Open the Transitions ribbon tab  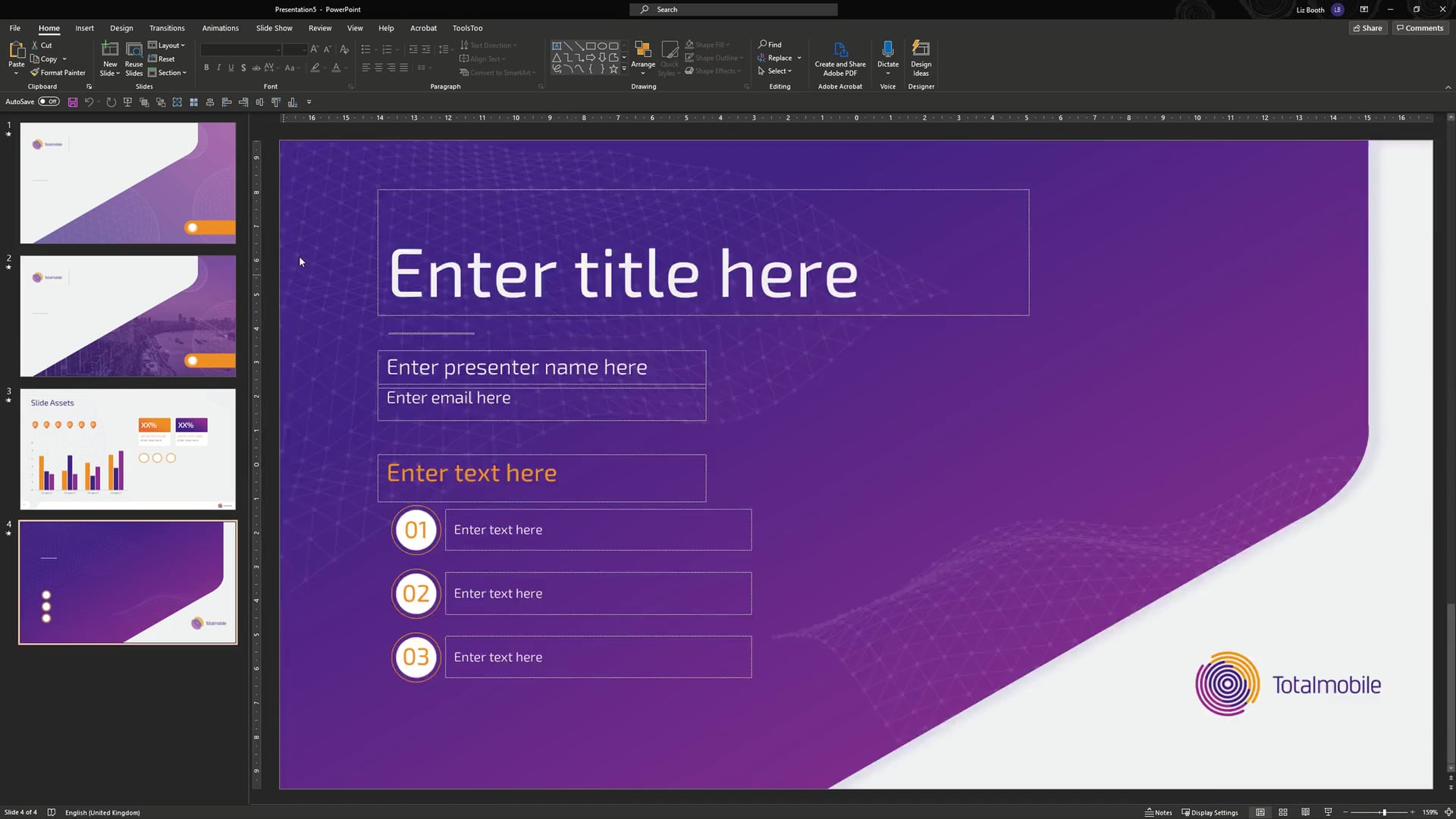(167, 28)
